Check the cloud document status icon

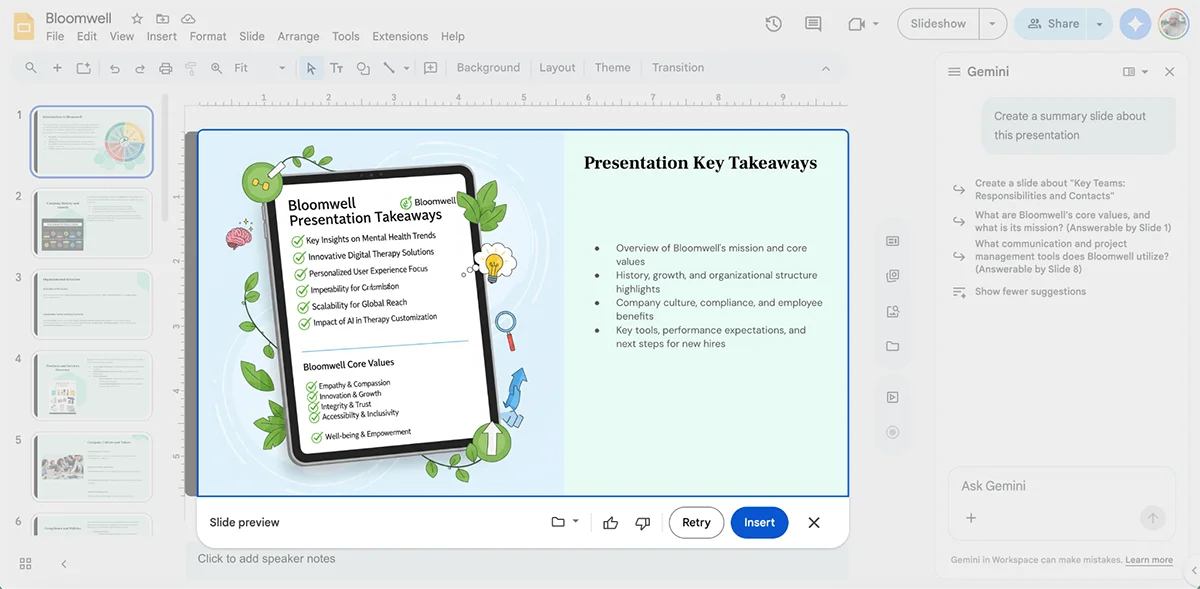point(188,19)
